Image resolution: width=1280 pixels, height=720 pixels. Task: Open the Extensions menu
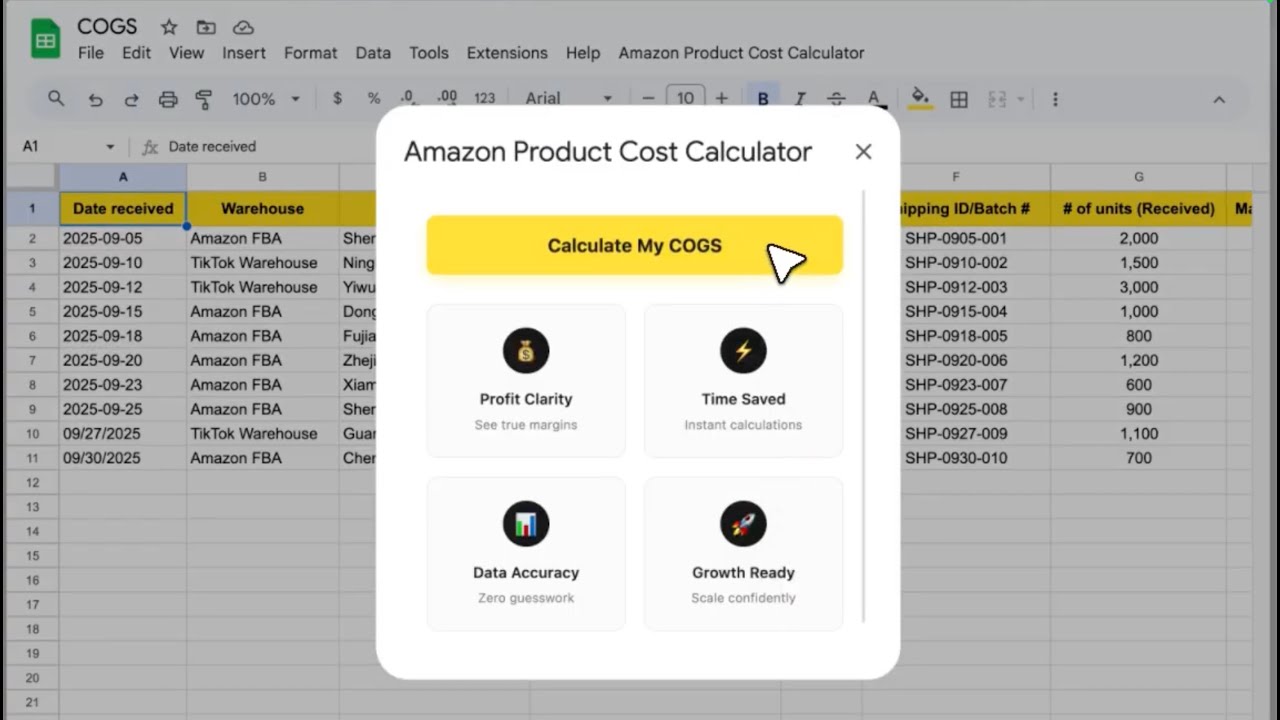tap(507, 53)
